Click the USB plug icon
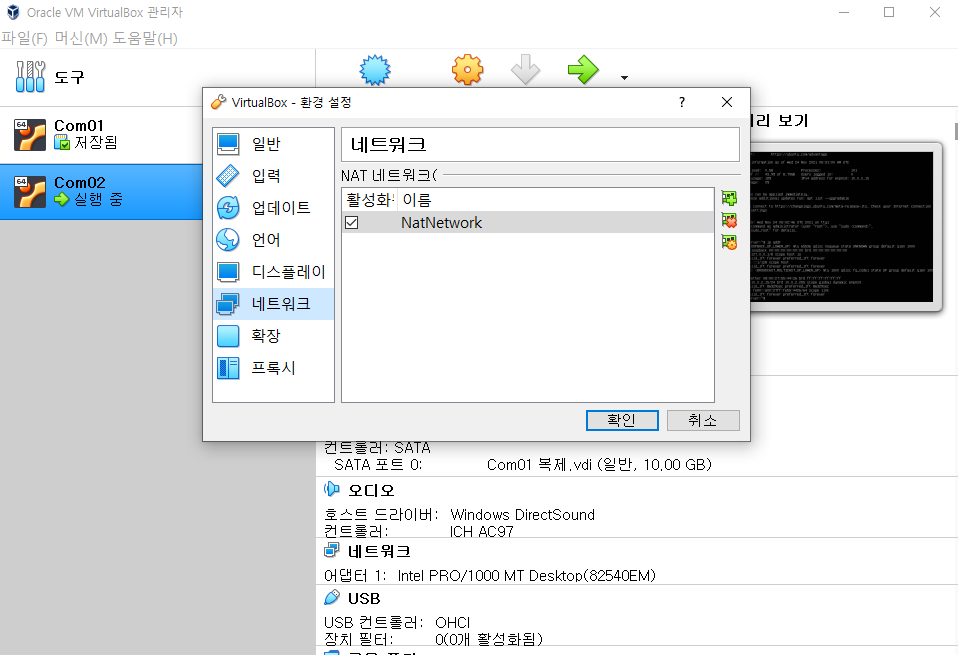 pos(332,598)
